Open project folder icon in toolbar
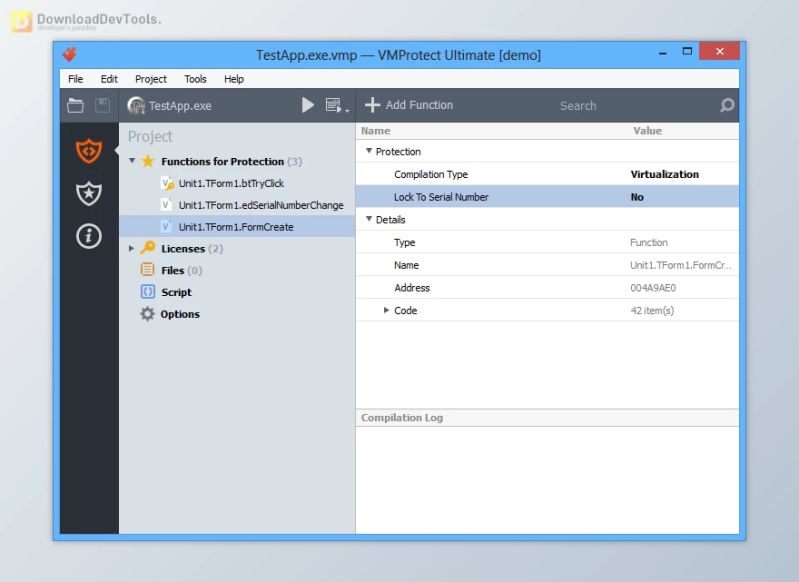The width and height of the screenshot is (799, 582). tap(75, 105)
